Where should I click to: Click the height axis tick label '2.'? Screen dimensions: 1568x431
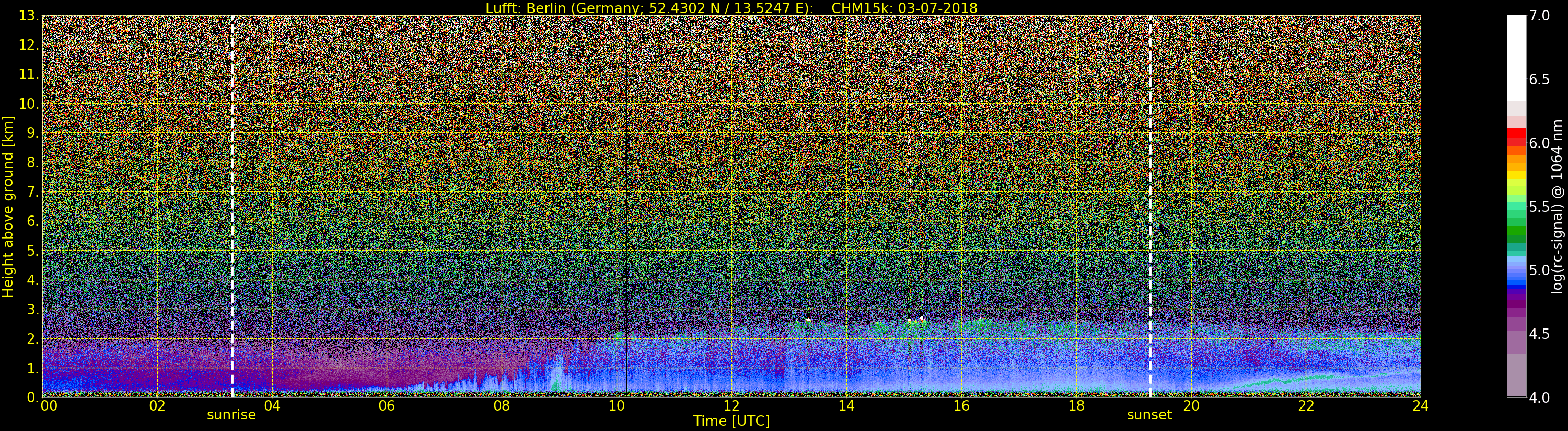click(x=33, y=338)
